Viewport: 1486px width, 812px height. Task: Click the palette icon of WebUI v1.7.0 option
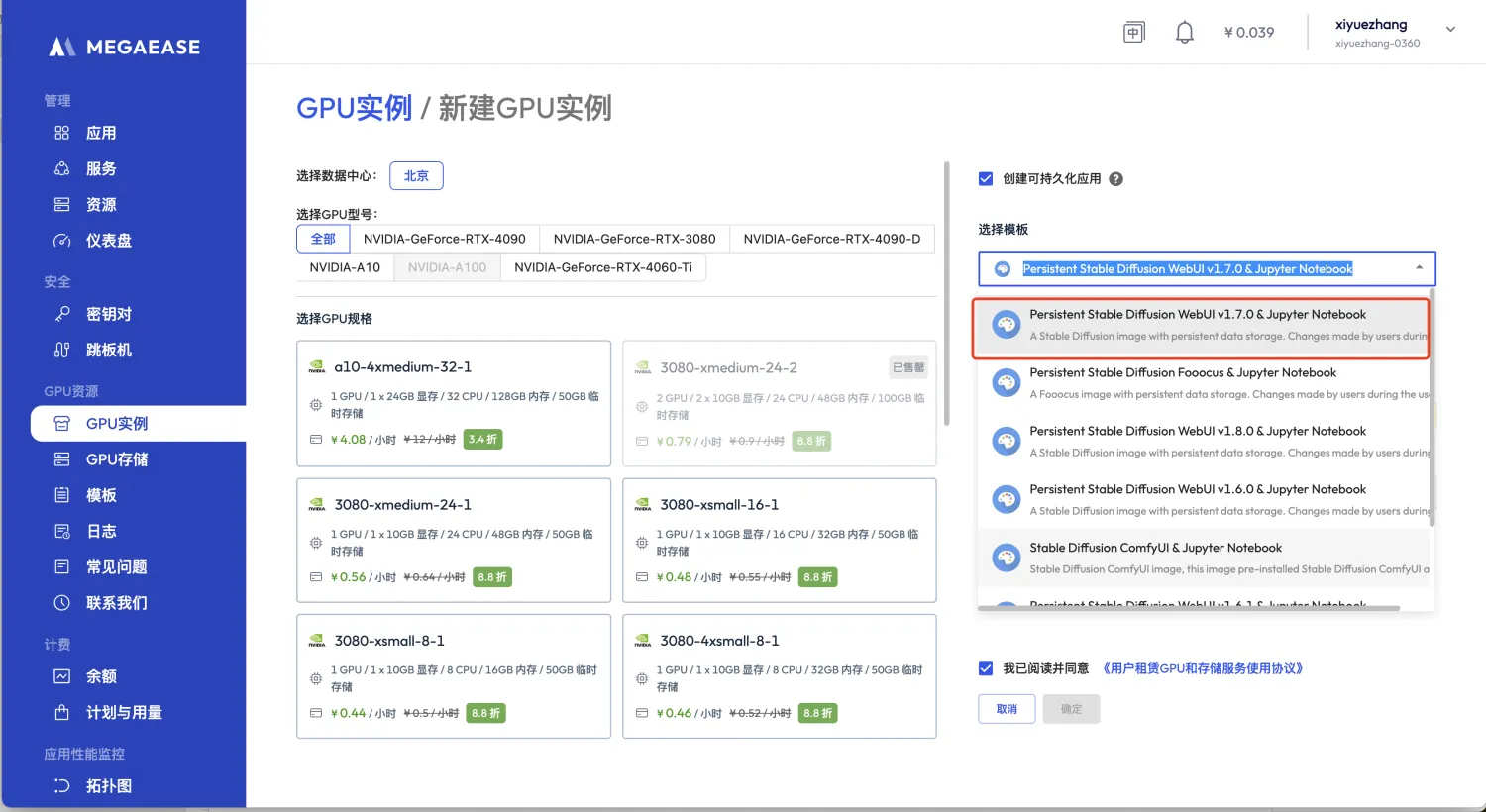pos(1007,325)
